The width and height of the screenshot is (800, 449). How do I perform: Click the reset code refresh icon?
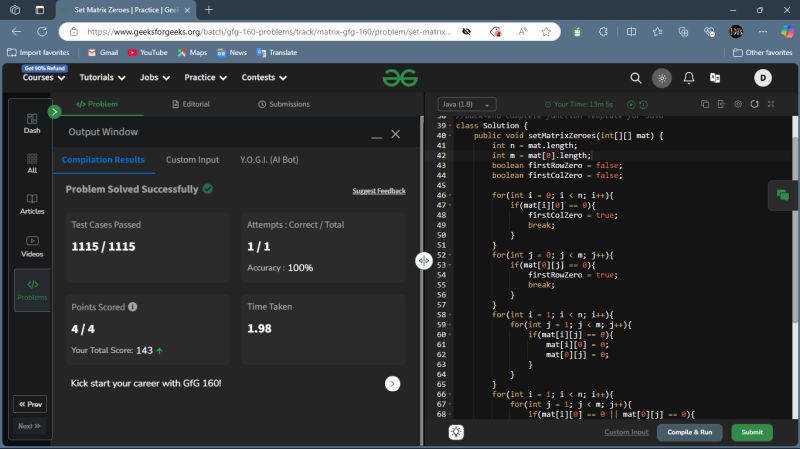(754, 104)
